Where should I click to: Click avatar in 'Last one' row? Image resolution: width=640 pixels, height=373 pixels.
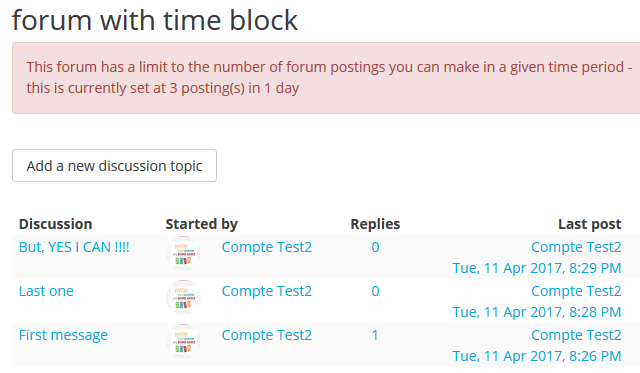[x=183, y=298]
